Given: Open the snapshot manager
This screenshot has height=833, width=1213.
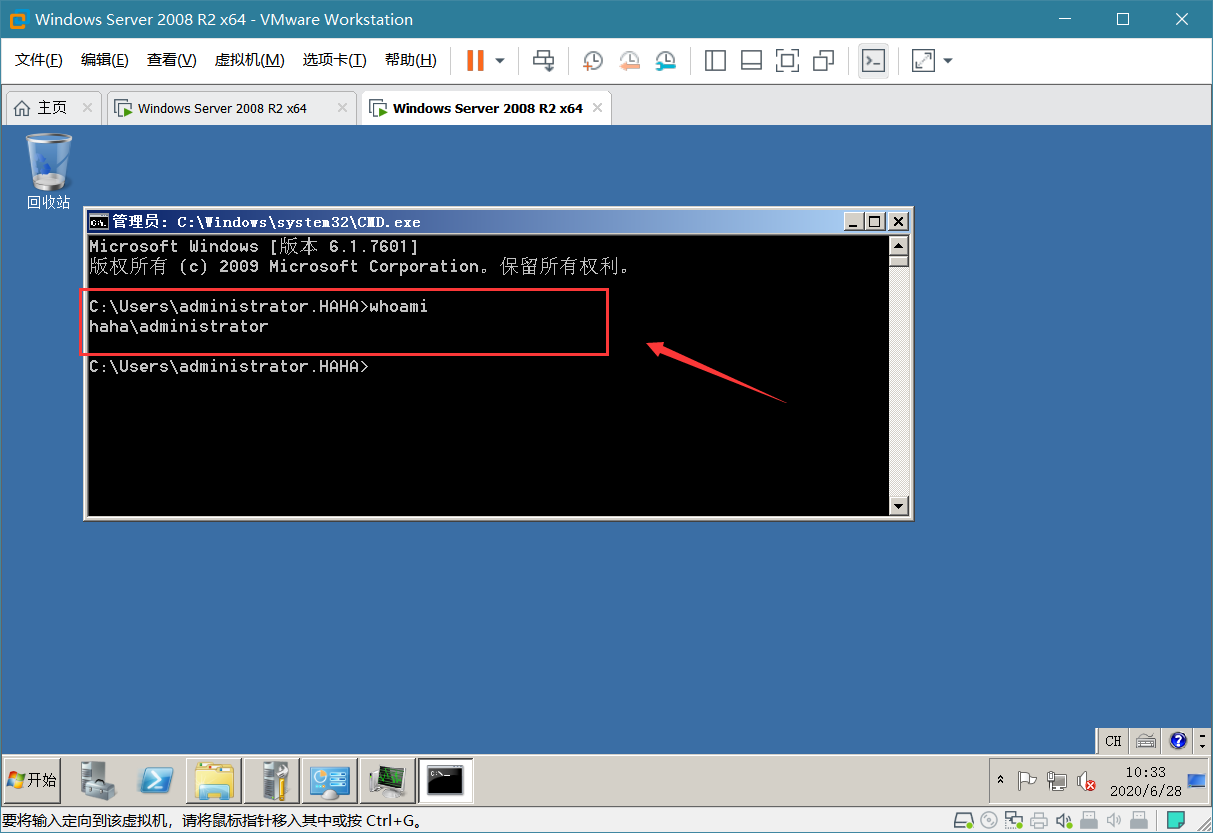Looking at the screenshot, I should [x=665, y=61].
